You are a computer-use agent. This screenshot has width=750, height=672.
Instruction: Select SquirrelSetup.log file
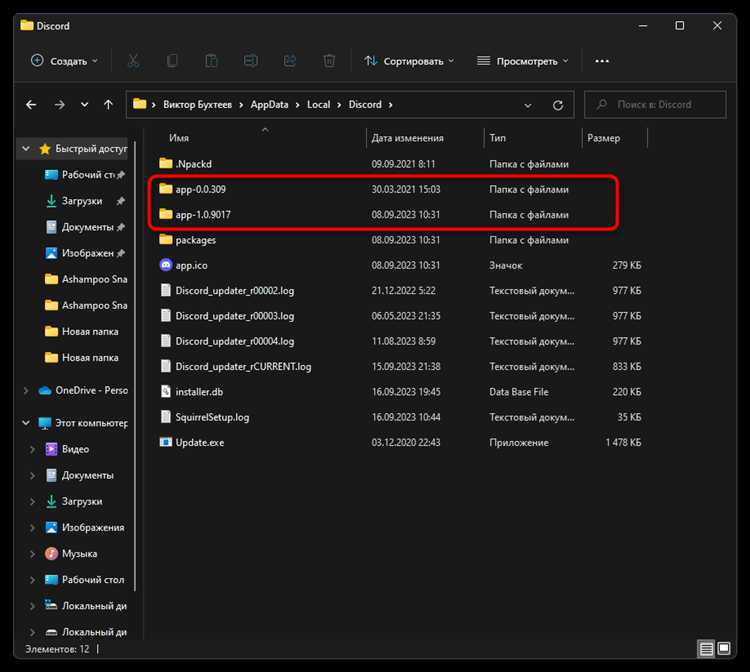coord(204,417)
